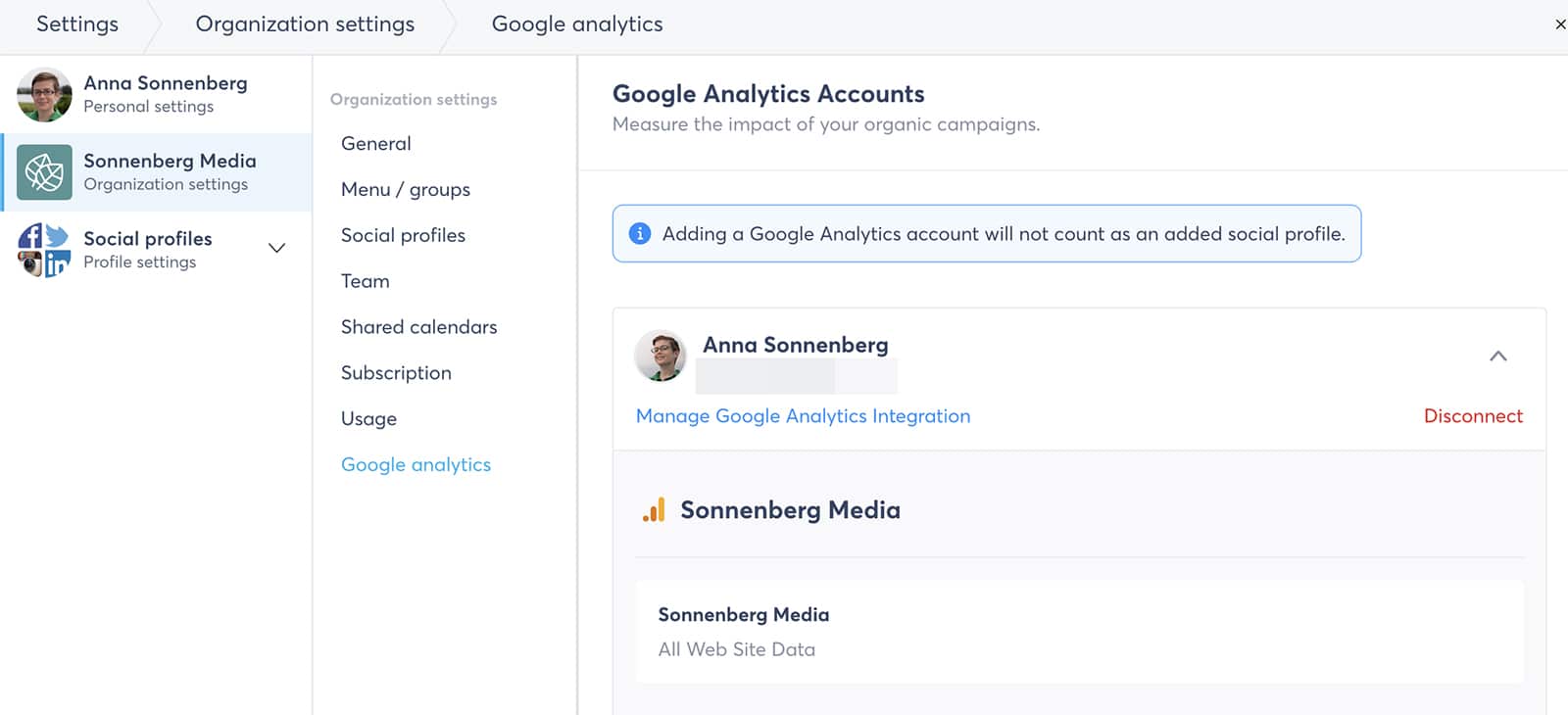
Task: Select the Team settings entry
Action: point(365,281)
